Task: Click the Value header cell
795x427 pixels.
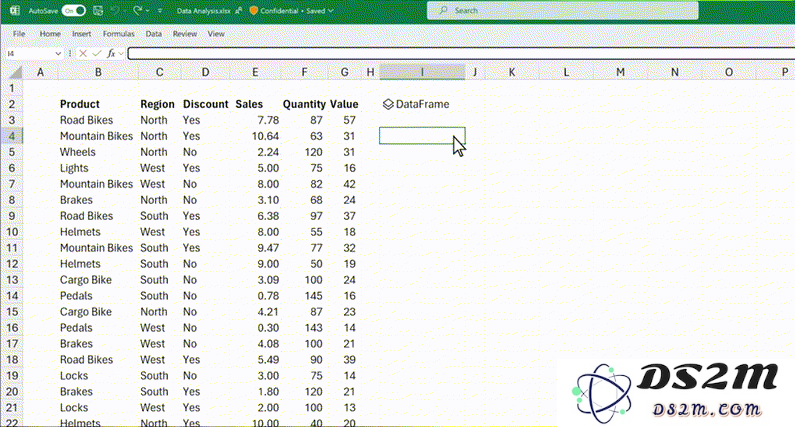Action: pyautogui.click(x=344, y=104)
